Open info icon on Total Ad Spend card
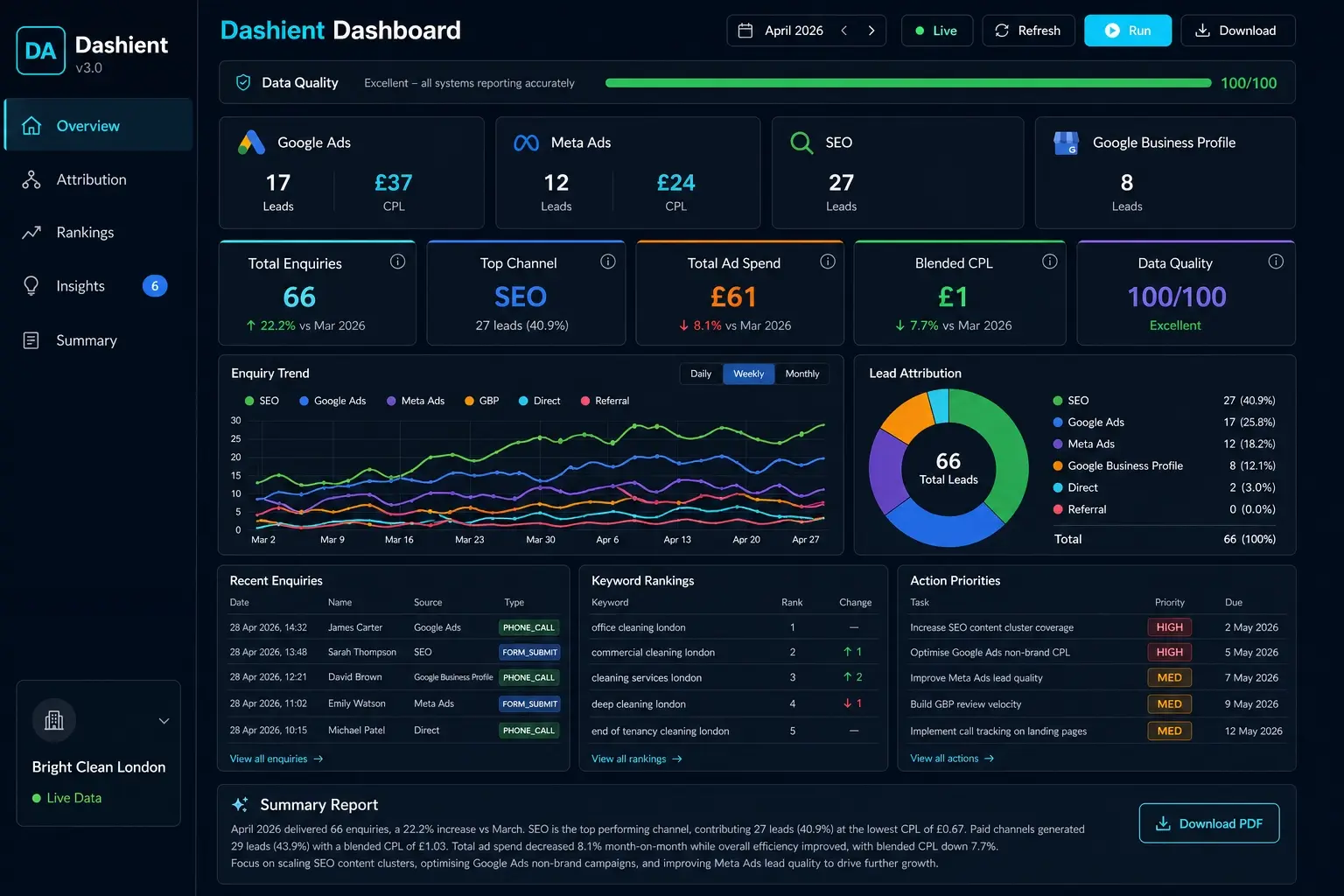 pos(828,262)
